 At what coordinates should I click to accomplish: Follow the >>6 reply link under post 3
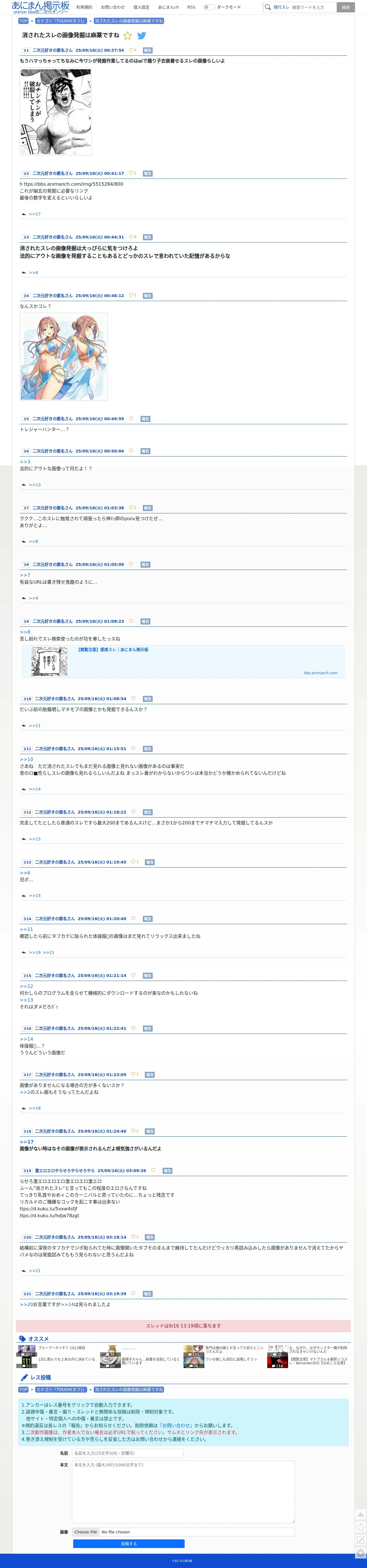tap(33, 273)
